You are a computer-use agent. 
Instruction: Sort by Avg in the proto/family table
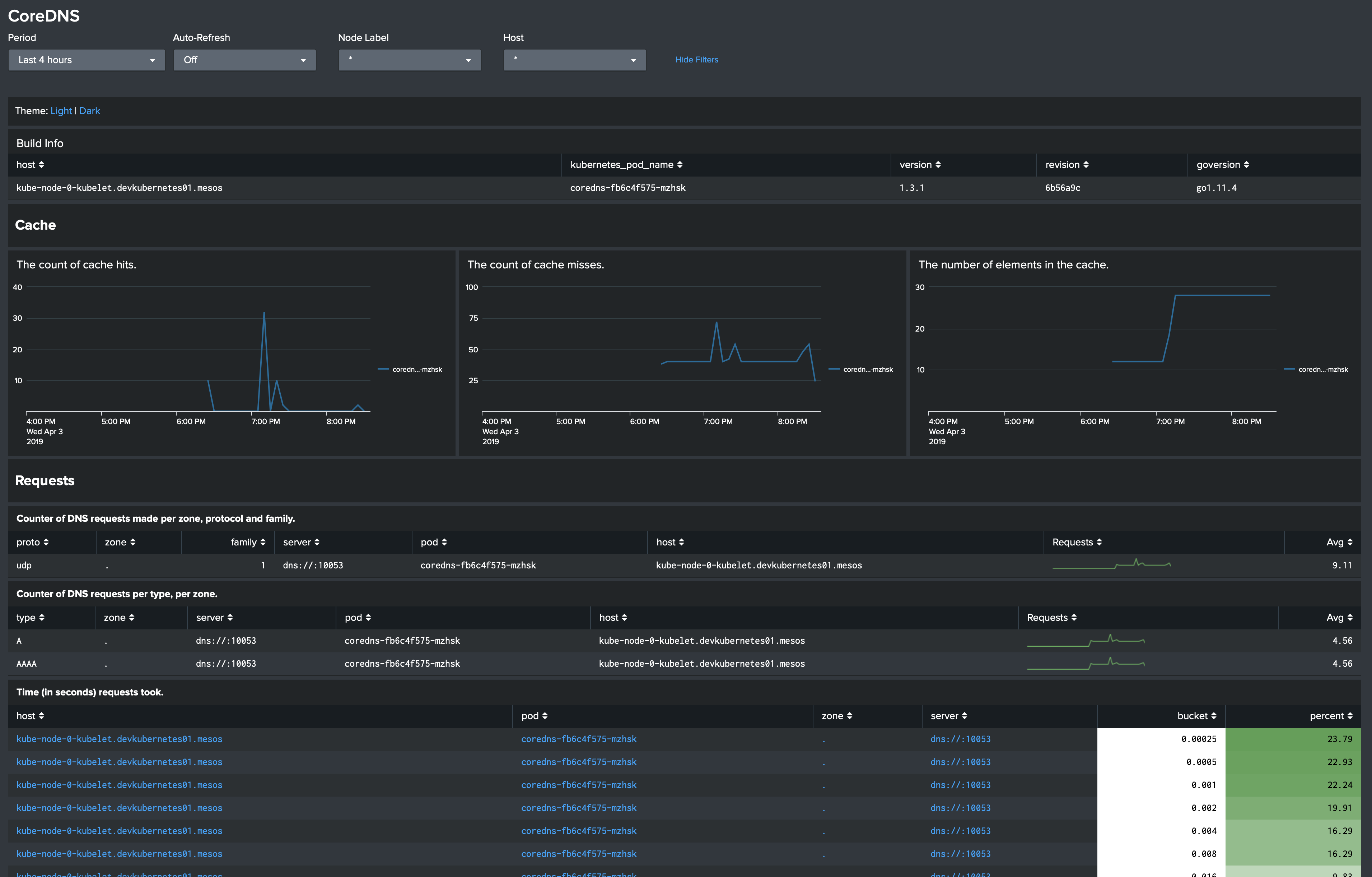tap(1339, 542)
